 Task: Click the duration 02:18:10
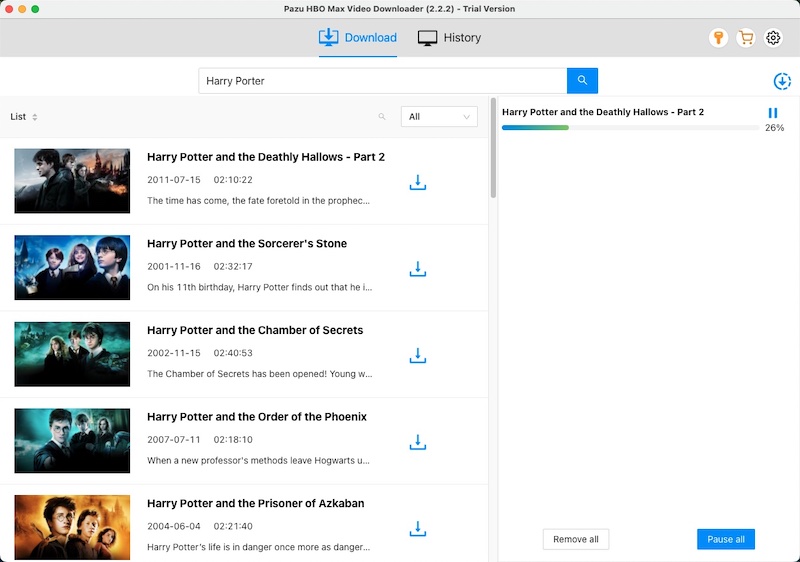(233, 440)
